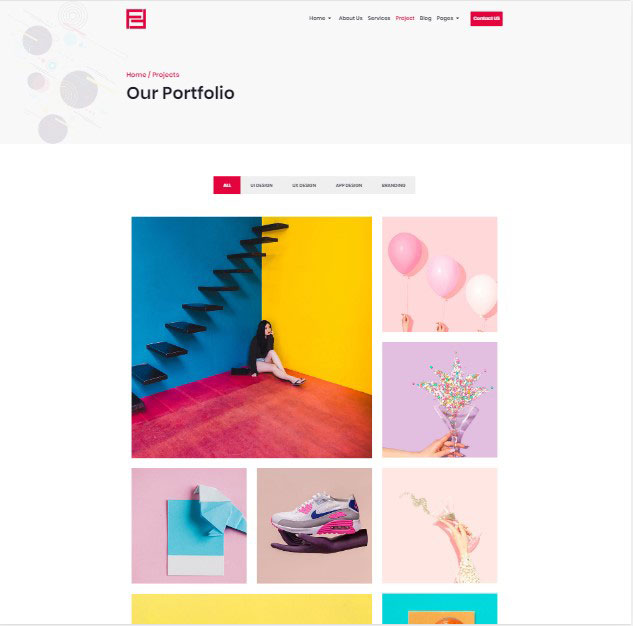The image size is (633, 626).
Task: Select the ALL portfolio filter
Action: tap(227, 185)
